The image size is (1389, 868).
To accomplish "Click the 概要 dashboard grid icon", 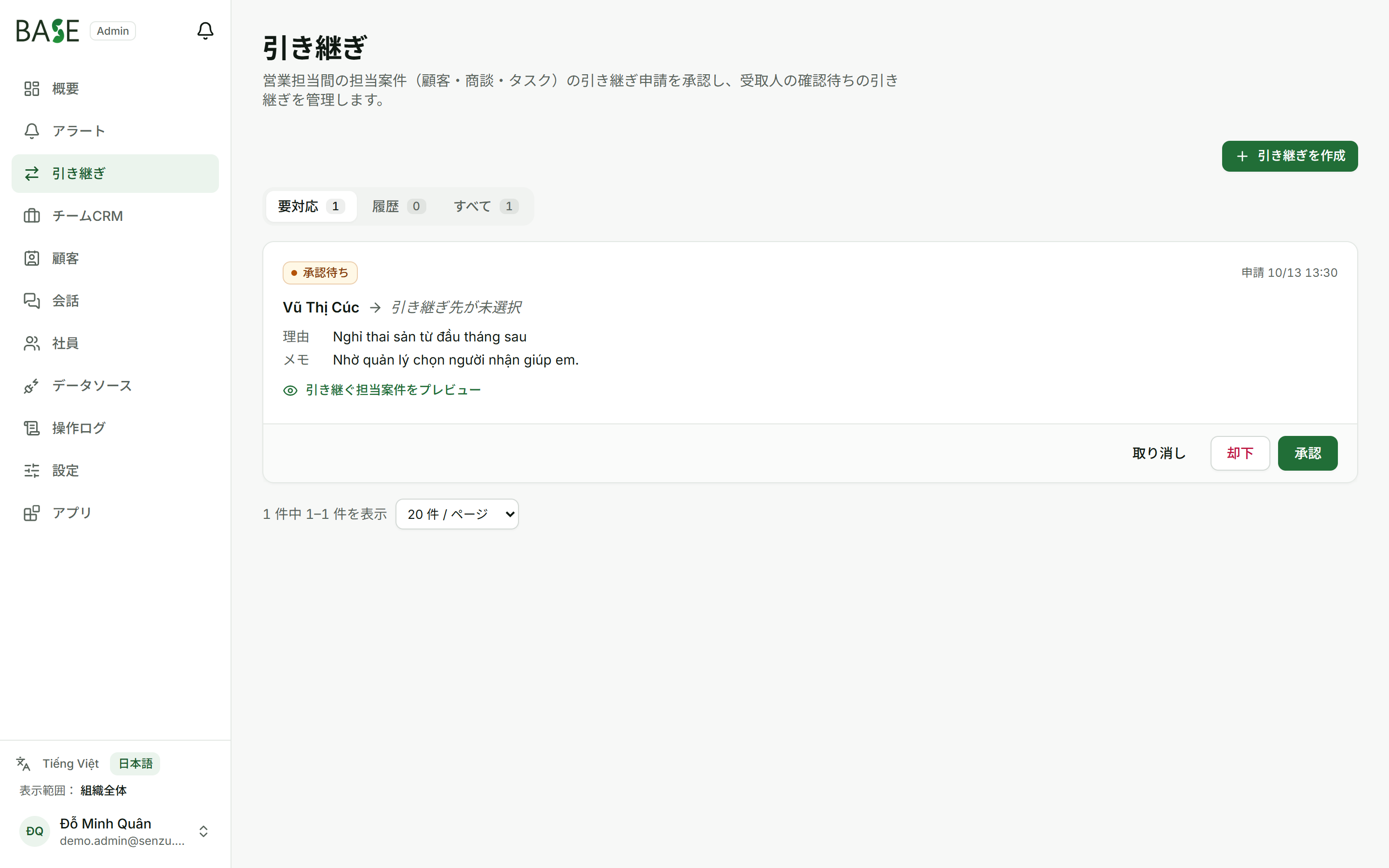I will click(31, 88).
